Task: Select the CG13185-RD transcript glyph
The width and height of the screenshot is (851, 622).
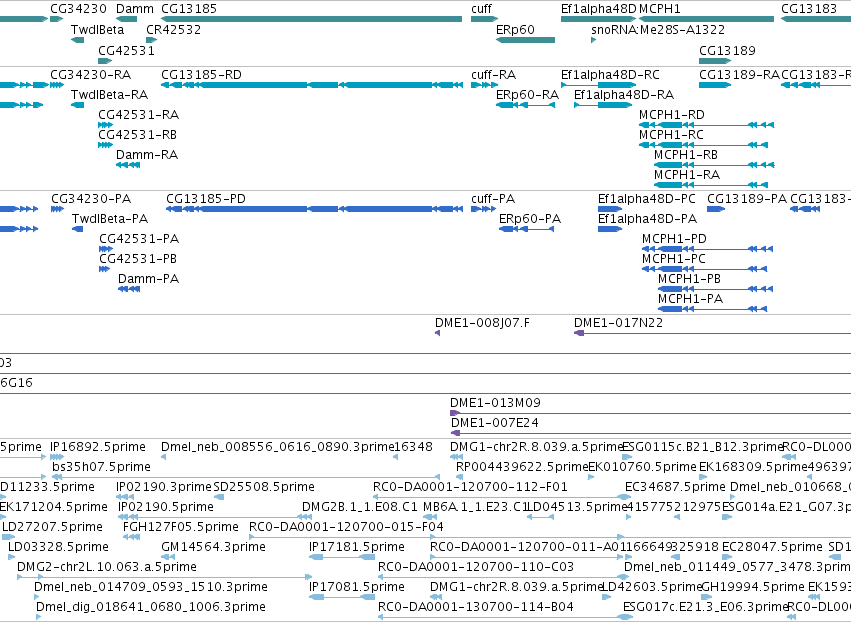Action: [312, 85]
